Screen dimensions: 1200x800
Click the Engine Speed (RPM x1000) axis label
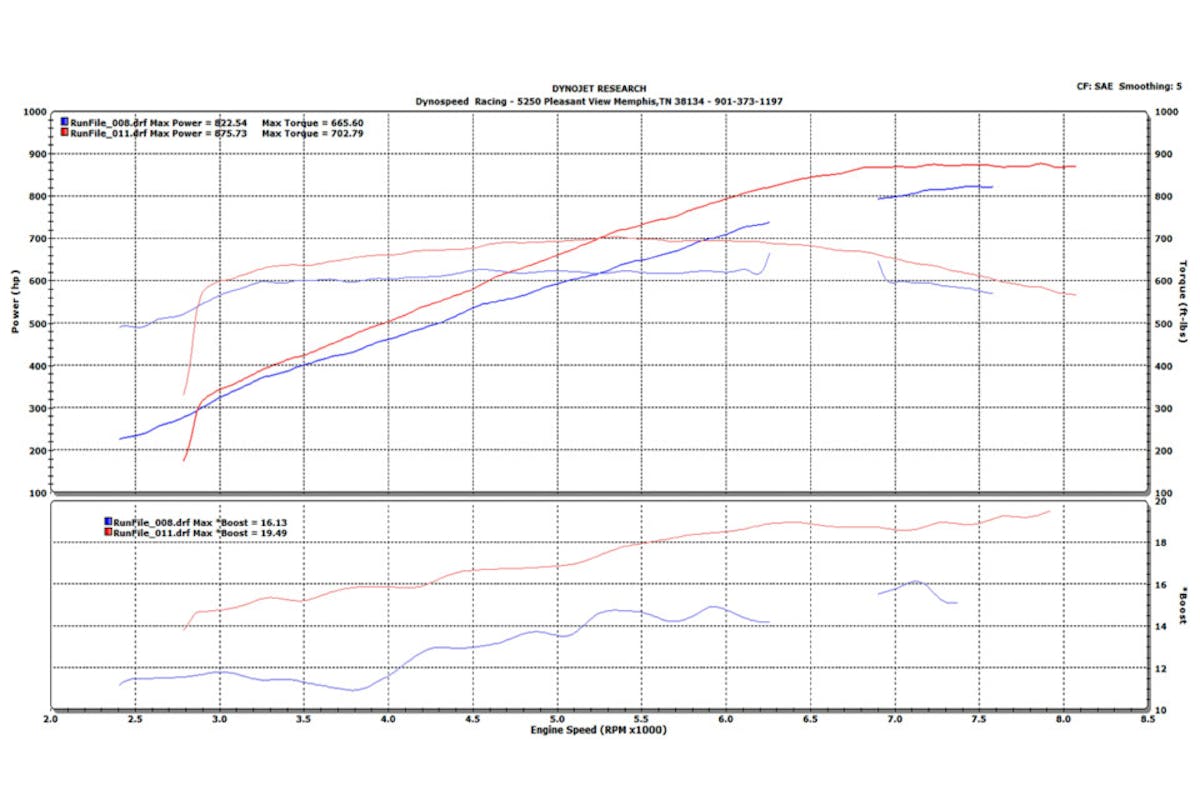click(598, 730)
